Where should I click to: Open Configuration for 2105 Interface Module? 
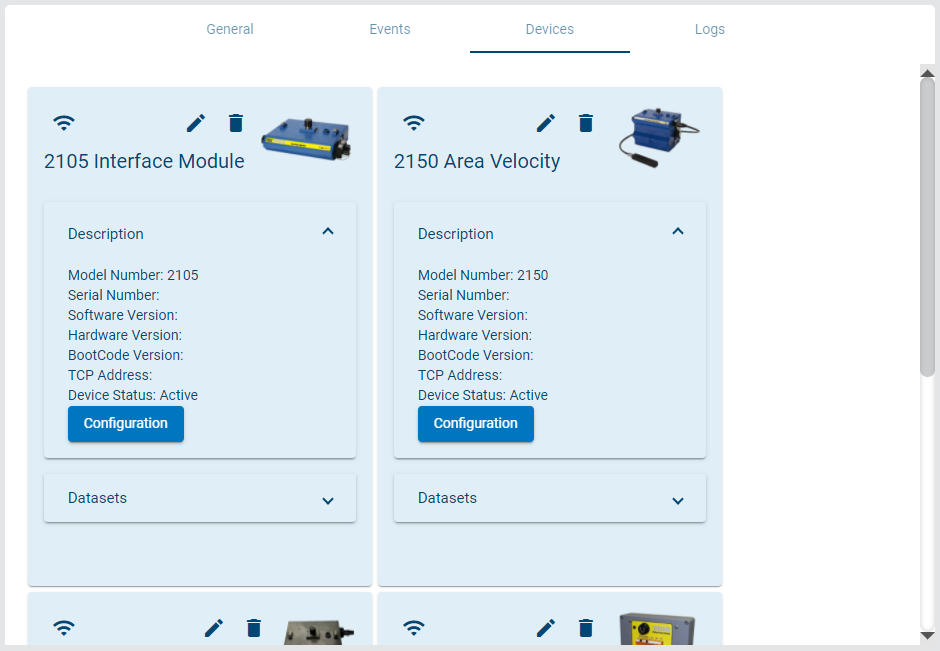coord(126,424)
